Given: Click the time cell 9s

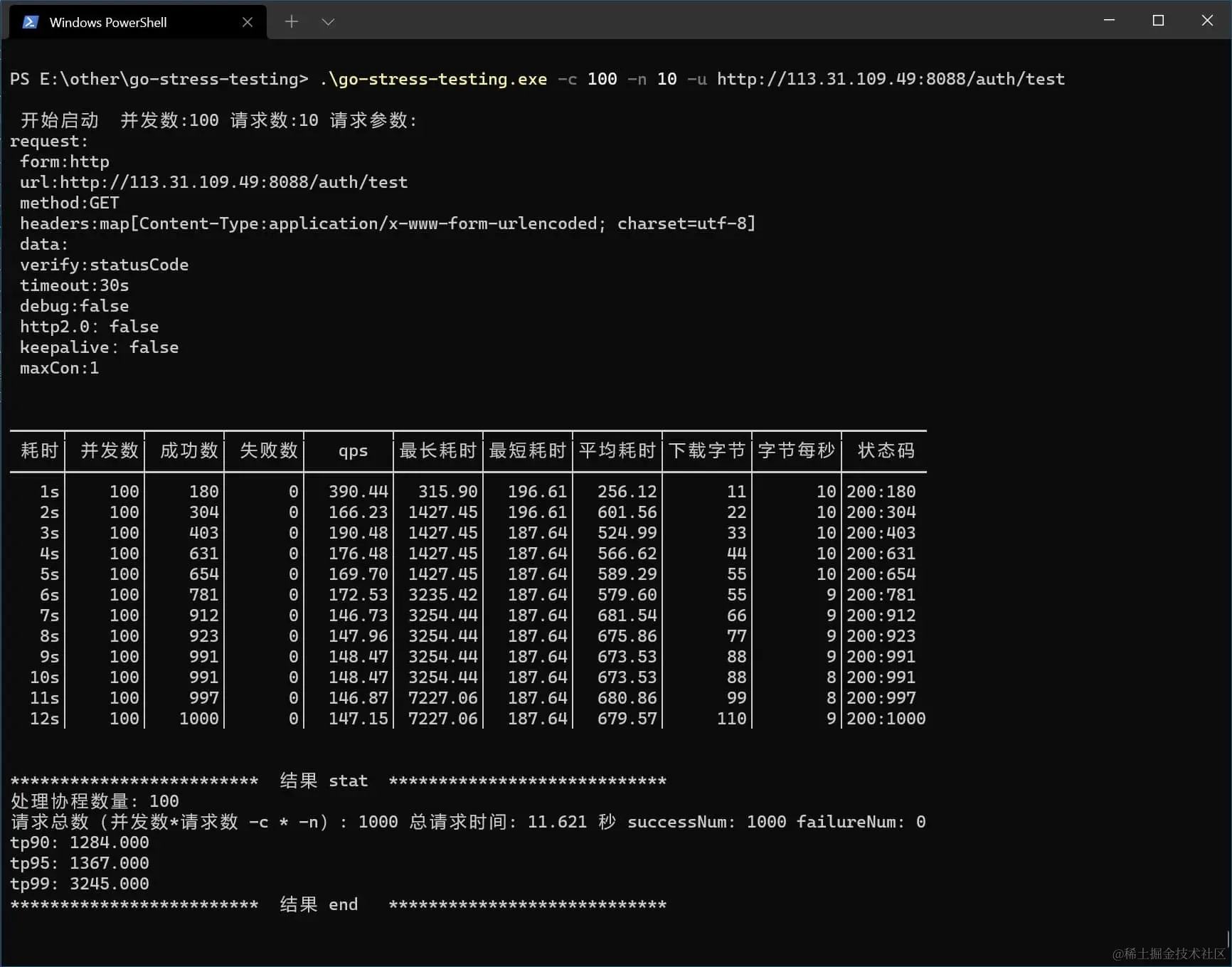Looking at the screenshot, I should tap(50, 657).
